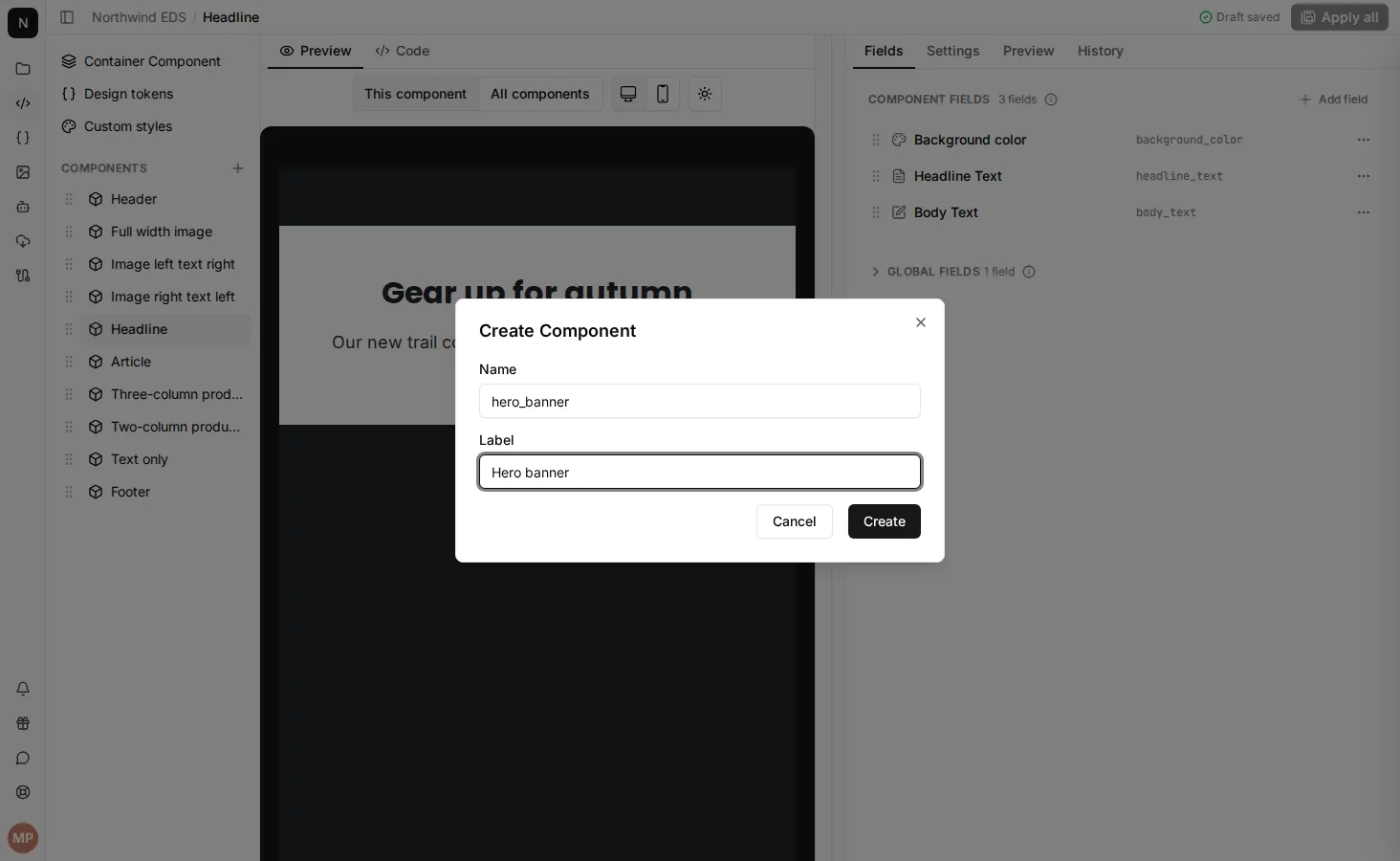The width and height of the screenshot is (1400, 861).
Task: Open options menu for Headline Text field
Action: [x=1364, y=176]
